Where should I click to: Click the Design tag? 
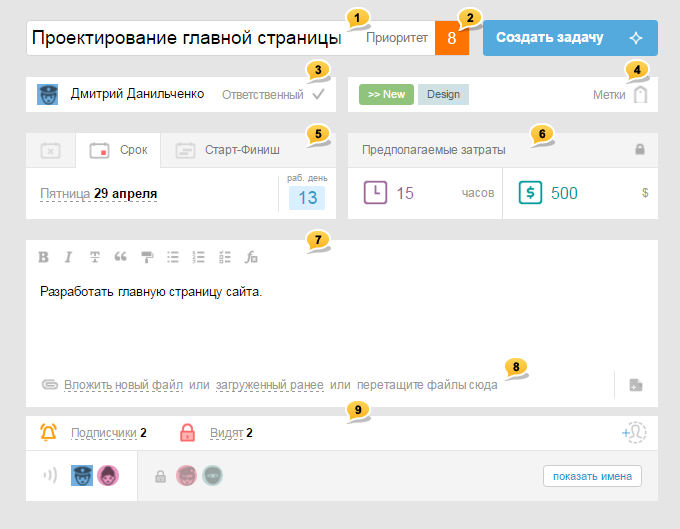tap(443, 95)
